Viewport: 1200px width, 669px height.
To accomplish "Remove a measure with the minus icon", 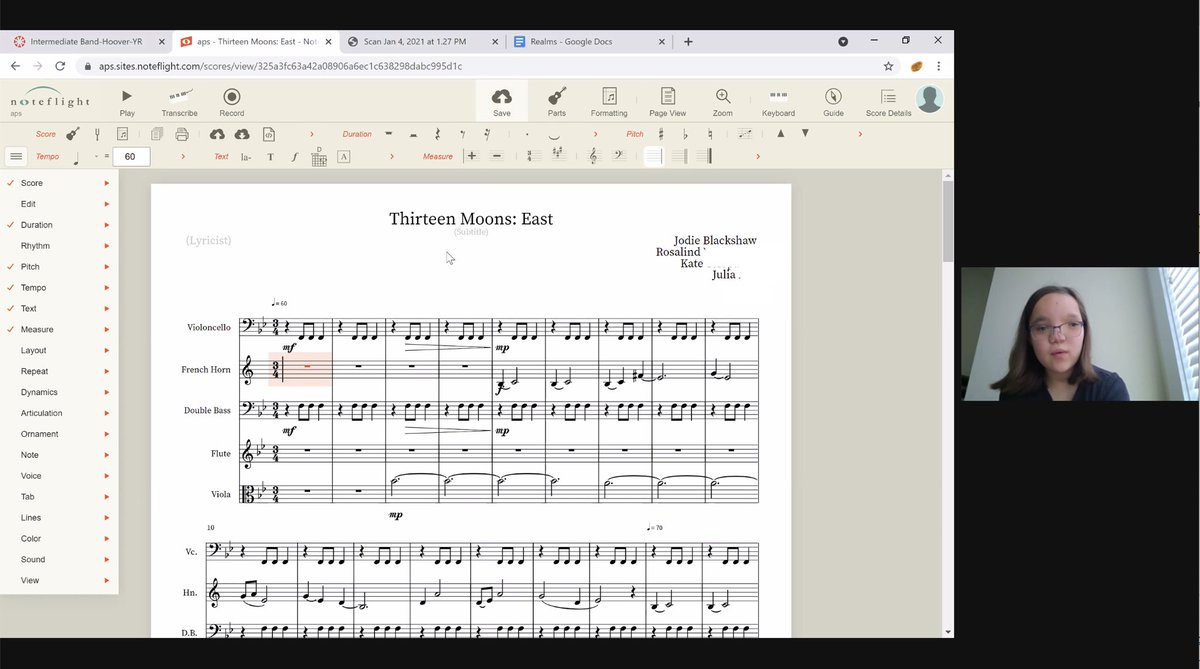I will [496, 156].
